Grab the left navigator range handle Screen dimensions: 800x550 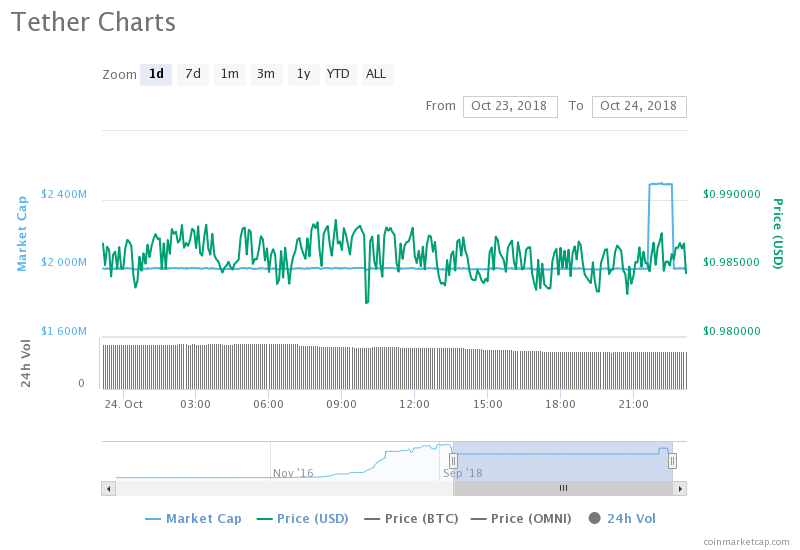click(453, 461)
